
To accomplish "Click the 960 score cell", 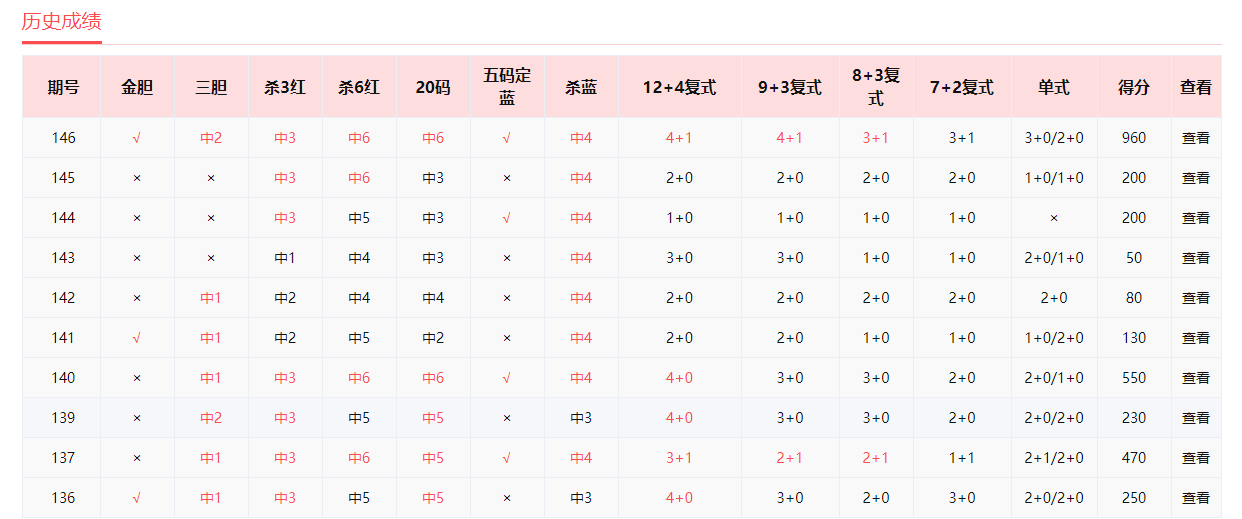I will tap(1133, 138).
